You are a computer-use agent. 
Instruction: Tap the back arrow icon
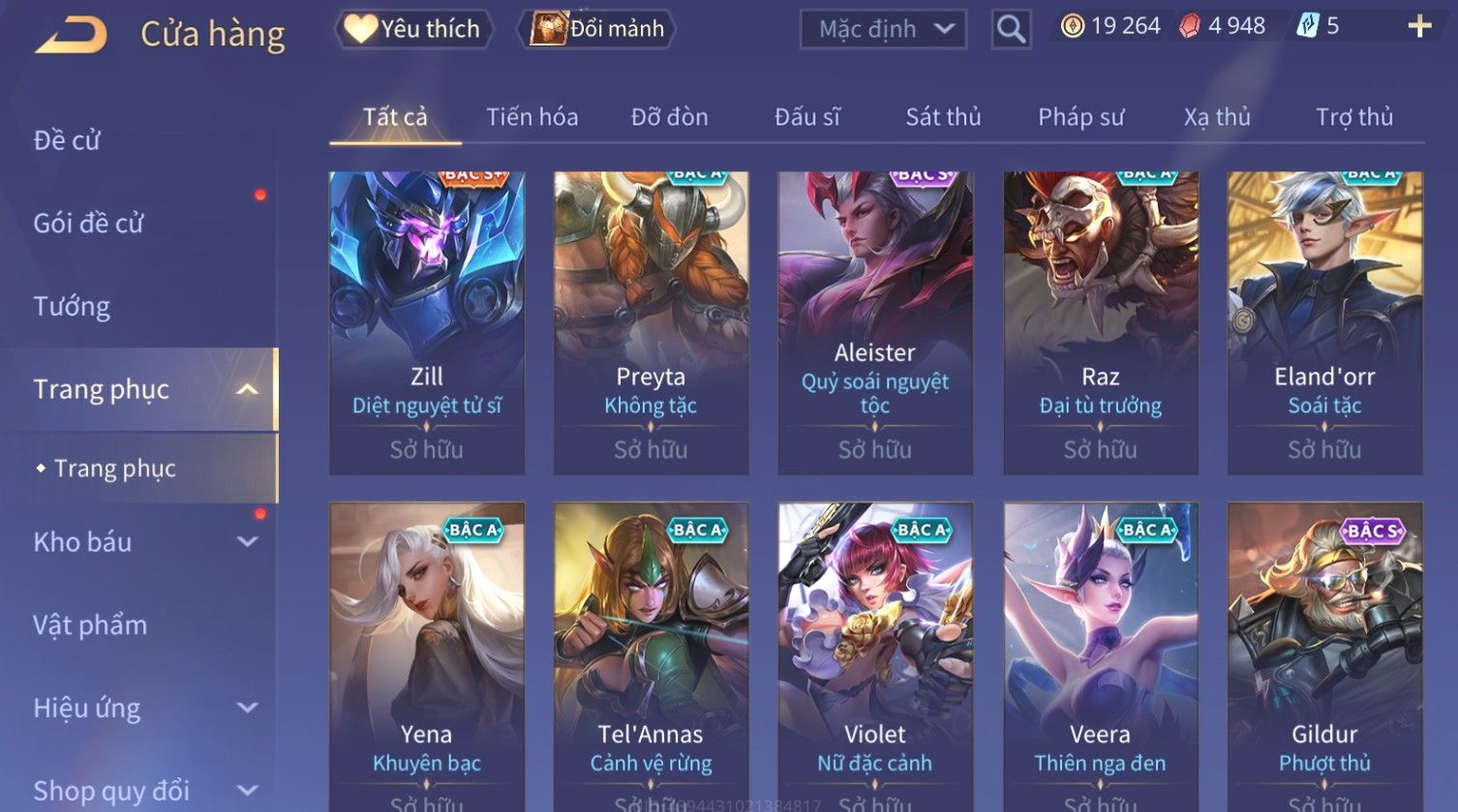tap(71, 35)
